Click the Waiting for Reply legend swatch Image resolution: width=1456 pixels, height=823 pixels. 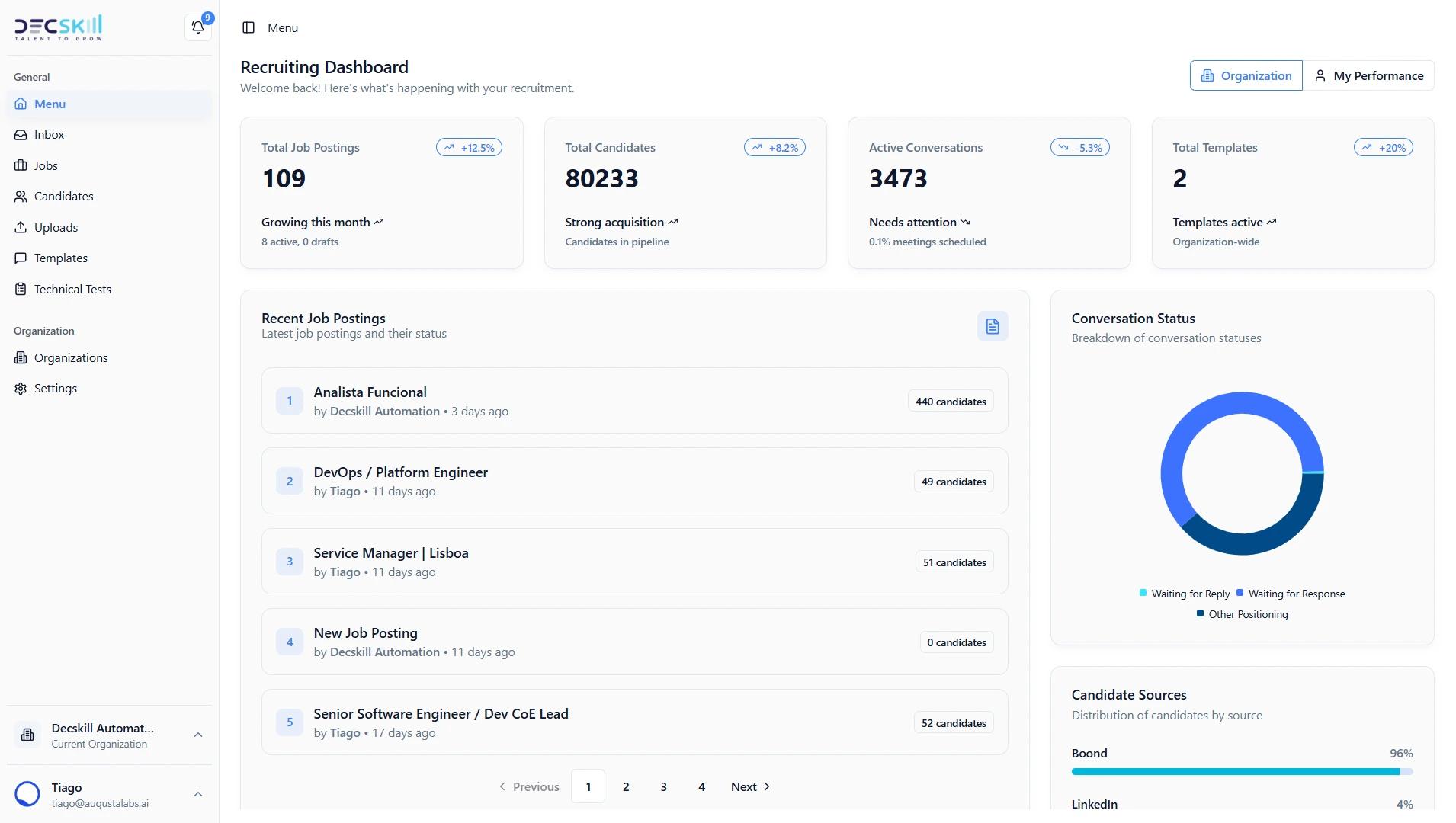click(1143, 593)
